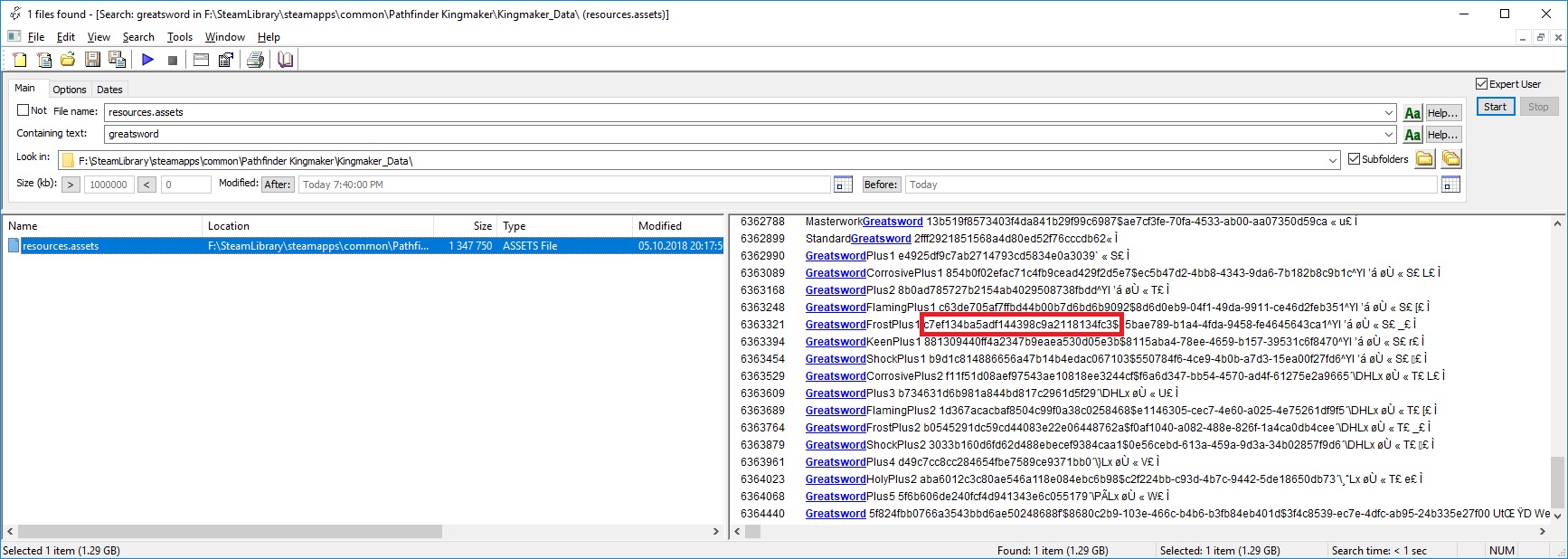
Task: Open the help book toolbar icon
Action: (x=286, y=60)
